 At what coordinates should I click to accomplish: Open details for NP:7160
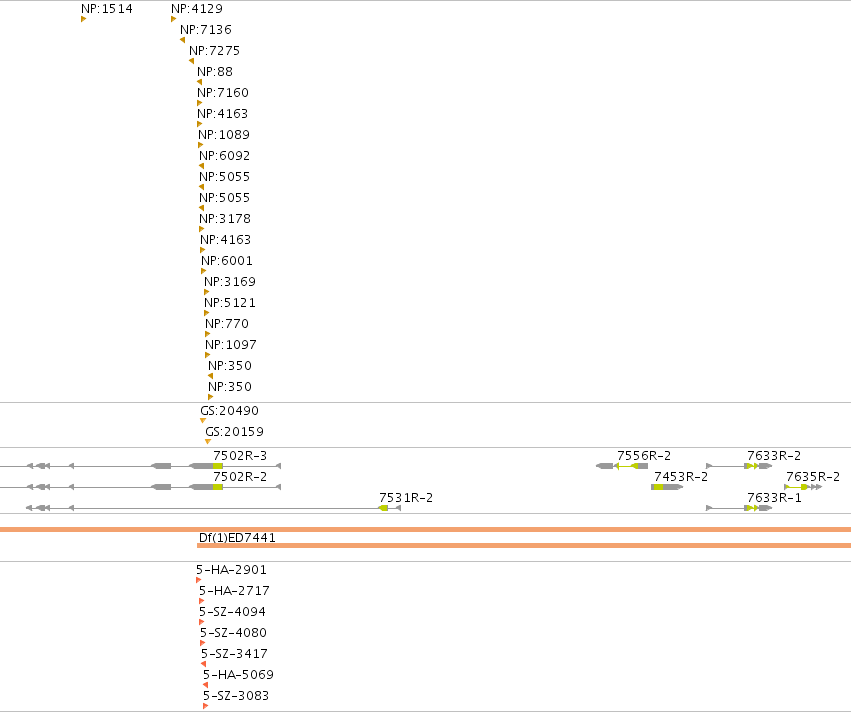[x=223, y=93]
